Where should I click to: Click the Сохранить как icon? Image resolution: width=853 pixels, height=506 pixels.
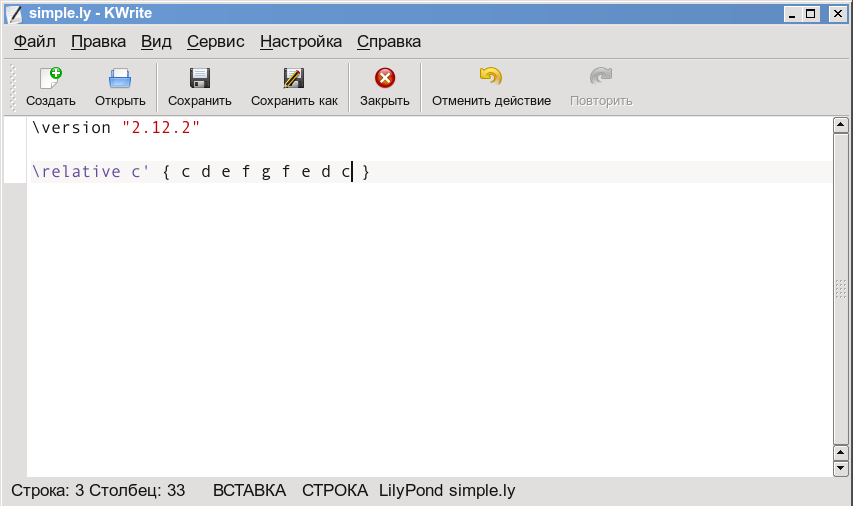point(294,78)
